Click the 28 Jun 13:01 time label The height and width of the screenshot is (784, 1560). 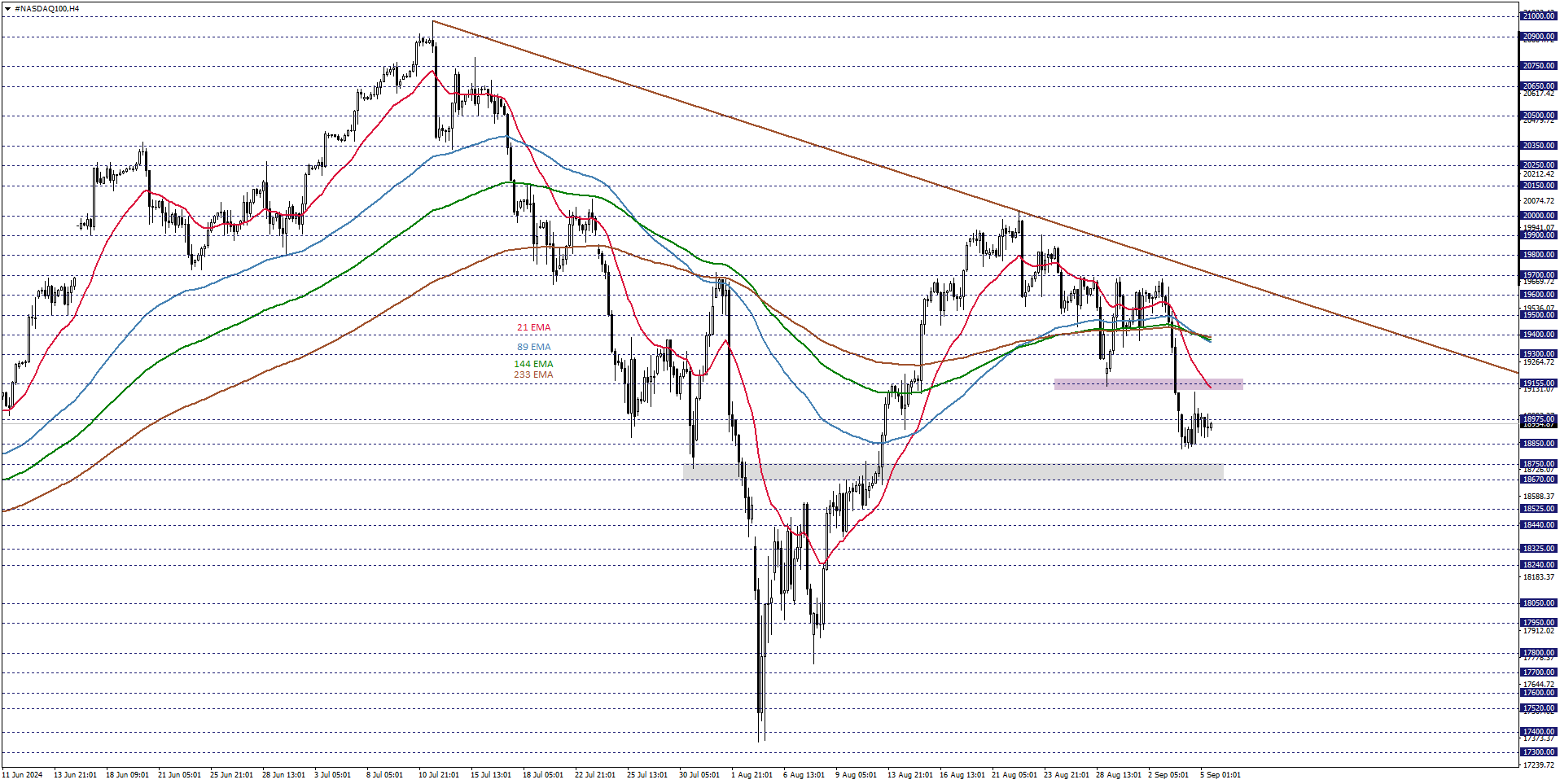283,775
